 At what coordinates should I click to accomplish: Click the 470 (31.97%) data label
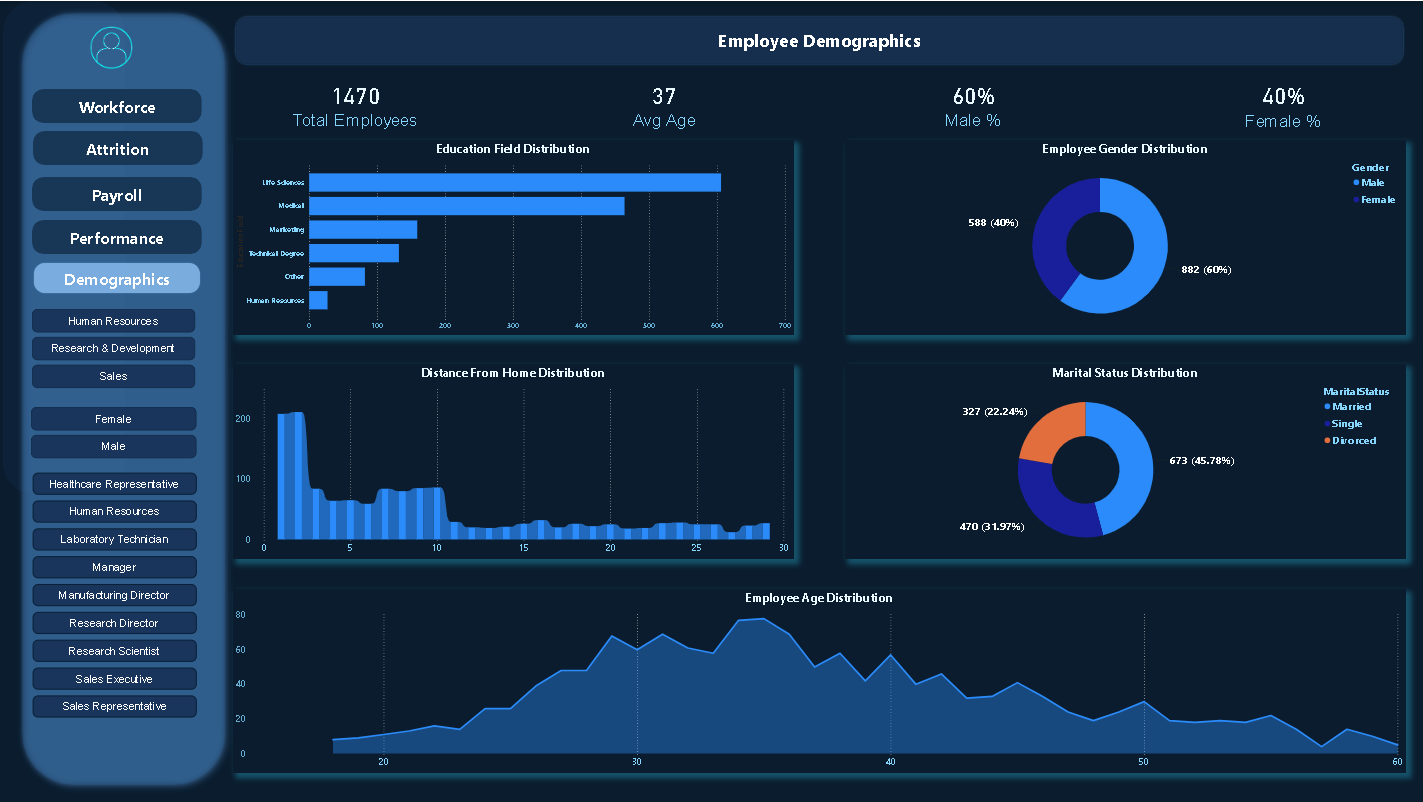[x=991, y=526]
